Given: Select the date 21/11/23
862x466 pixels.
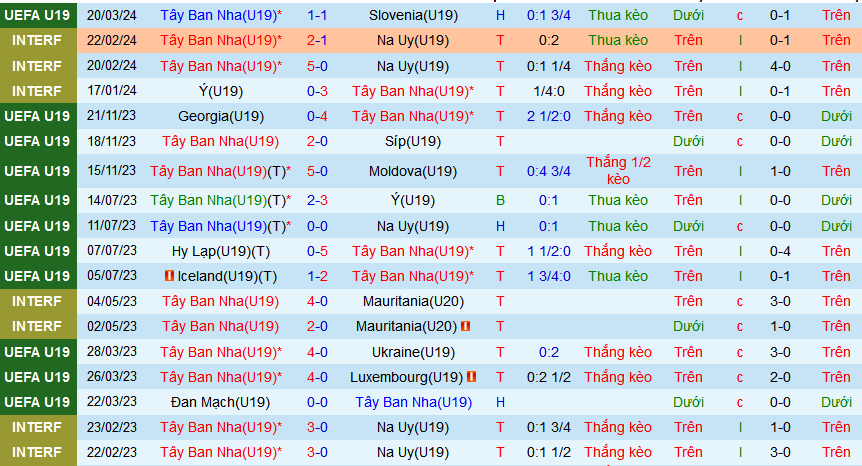Looking at the screenshot, I should [x=112, y=116].
